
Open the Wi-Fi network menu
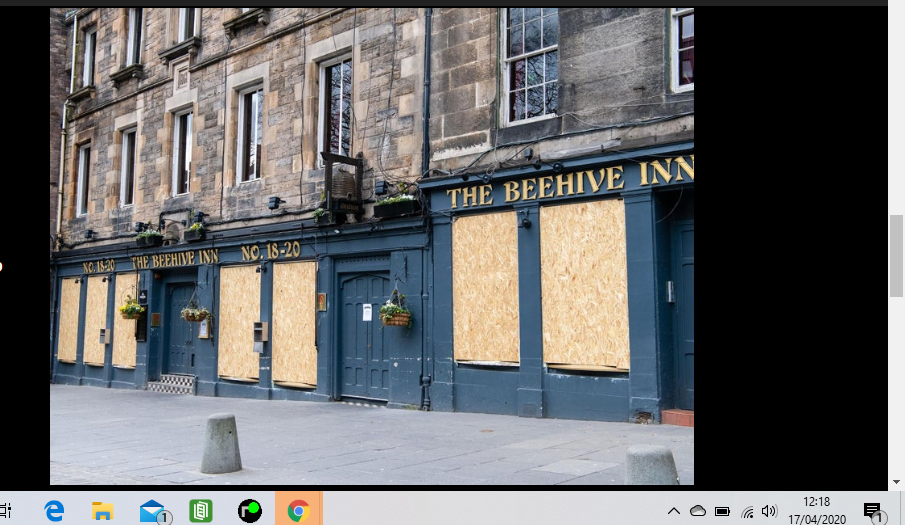coord(747,511)
